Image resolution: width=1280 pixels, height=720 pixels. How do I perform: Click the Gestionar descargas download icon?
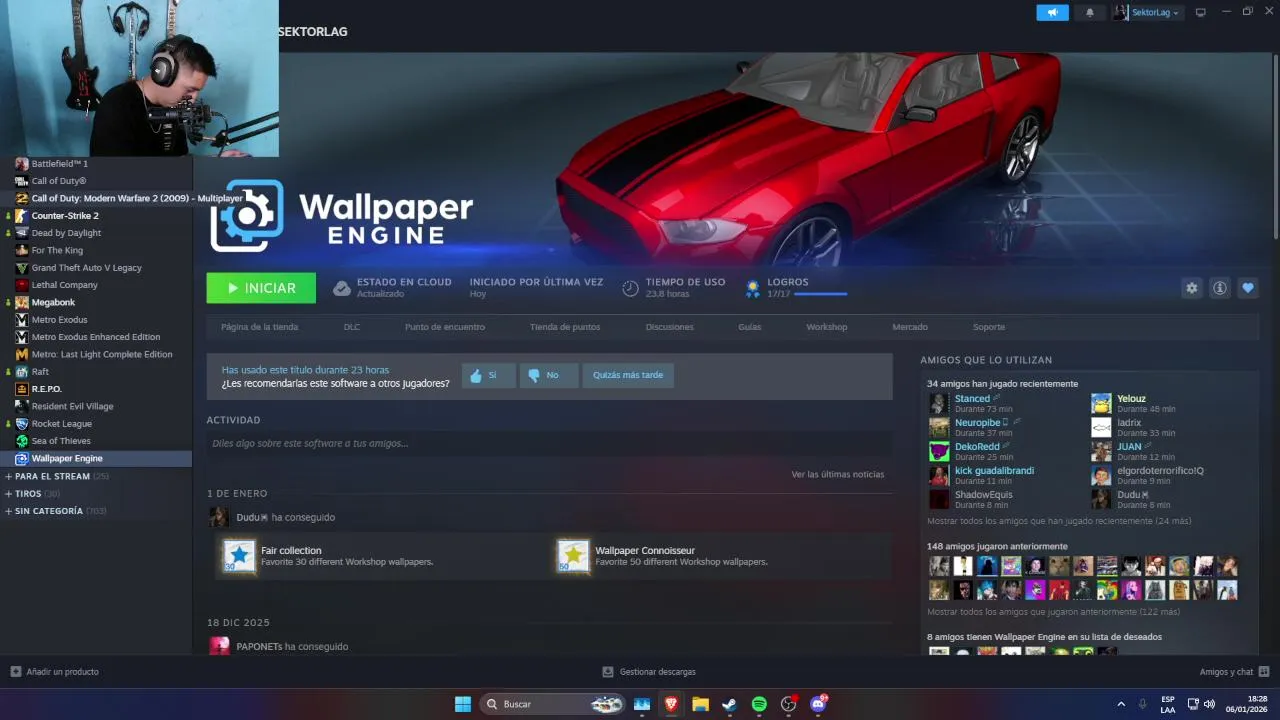pyautogui.click(x=608, y=672)
